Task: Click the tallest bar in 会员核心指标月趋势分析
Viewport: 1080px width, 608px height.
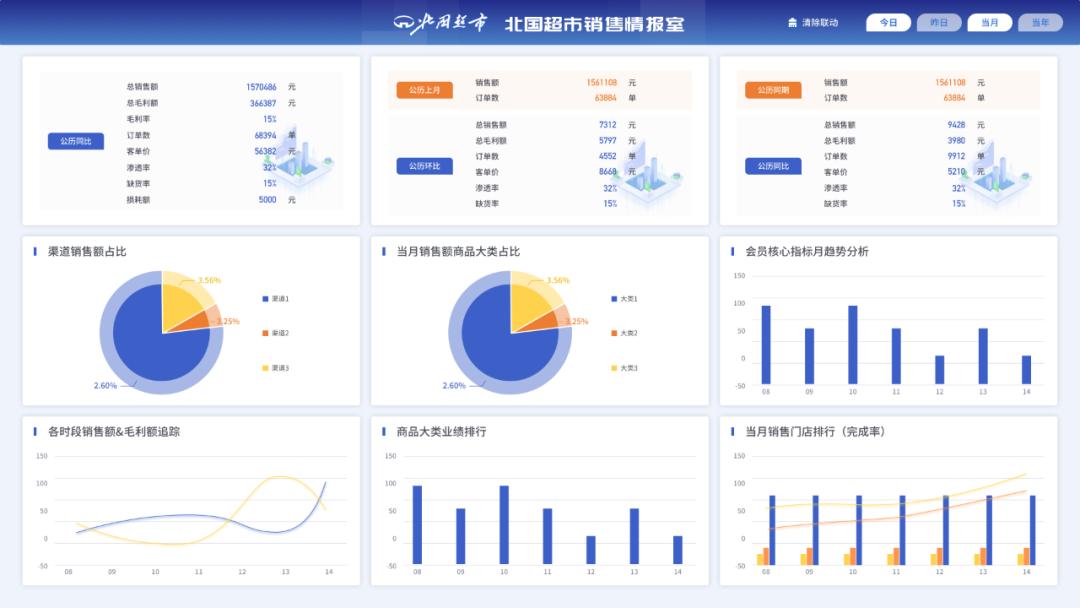Action: (x=766, y=338)
